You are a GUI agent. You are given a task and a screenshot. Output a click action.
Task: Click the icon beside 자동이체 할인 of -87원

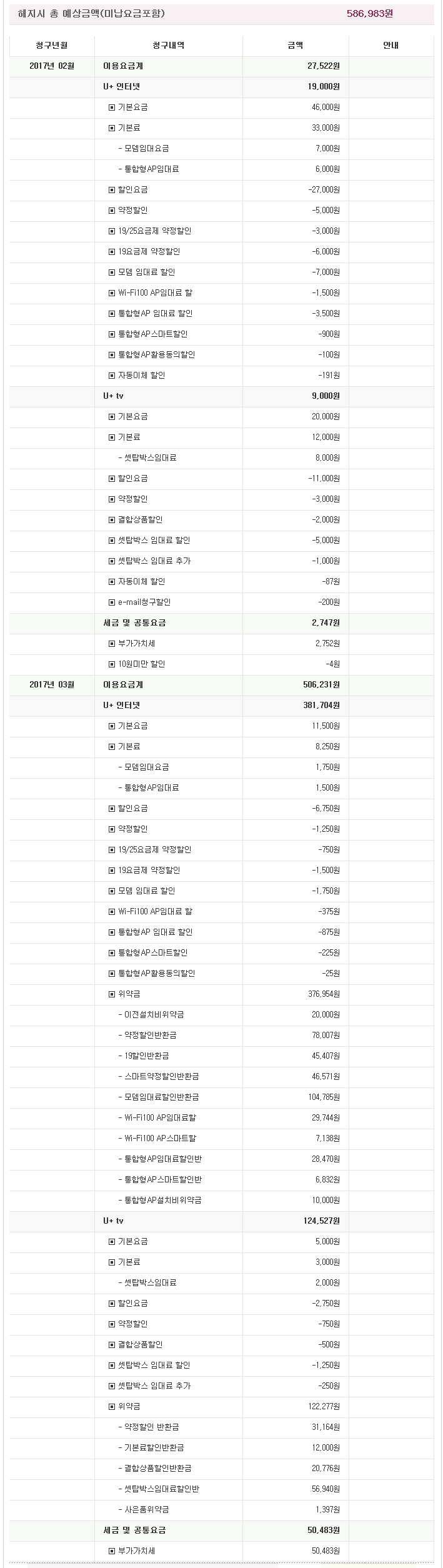coord(112,582)
